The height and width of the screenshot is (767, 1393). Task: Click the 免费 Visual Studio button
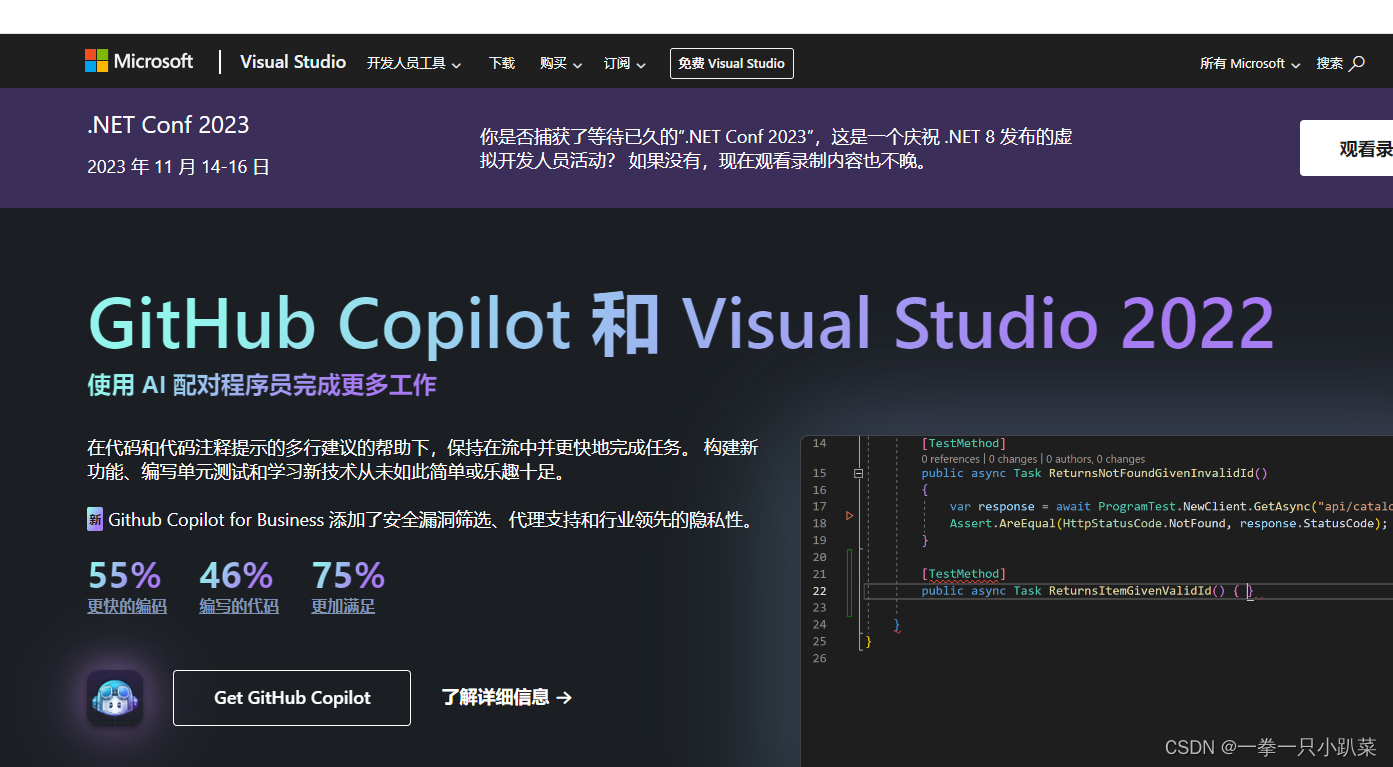pos(732,63)
